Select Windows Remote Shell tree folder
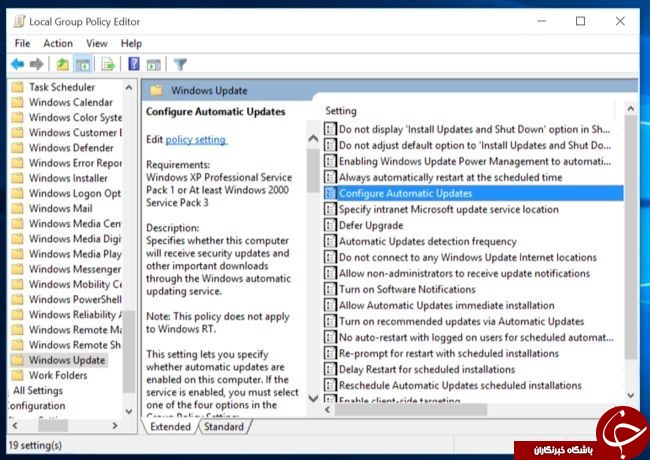The width and height of the screenshot is (650, 460). [x=75, y=345]
